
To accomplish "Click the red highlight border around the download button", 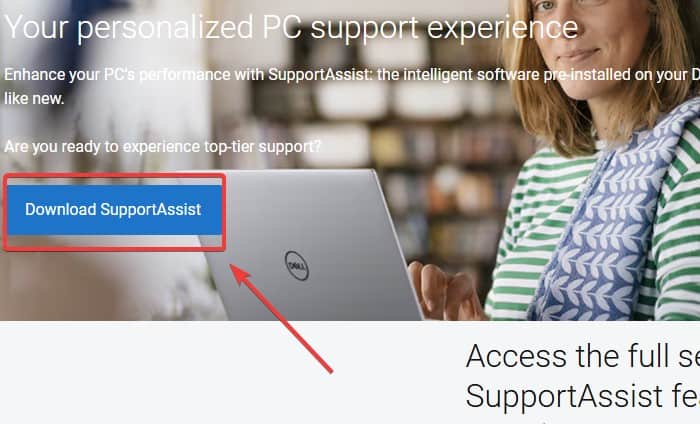I will (x=114, y=175).
